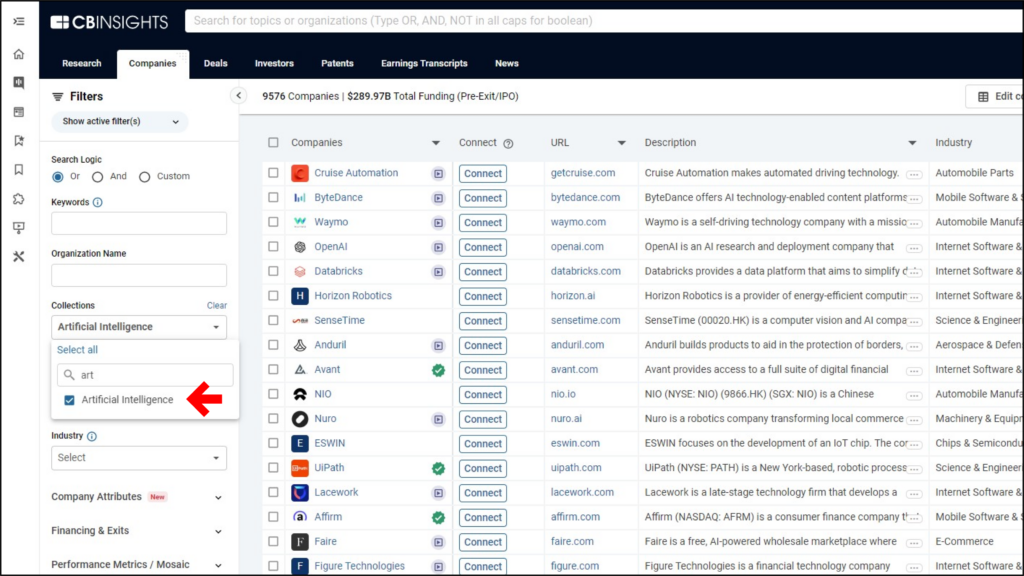Switch to the Patents tab
The width and height of the screenshot is (1024, 576).
[337, 63]
